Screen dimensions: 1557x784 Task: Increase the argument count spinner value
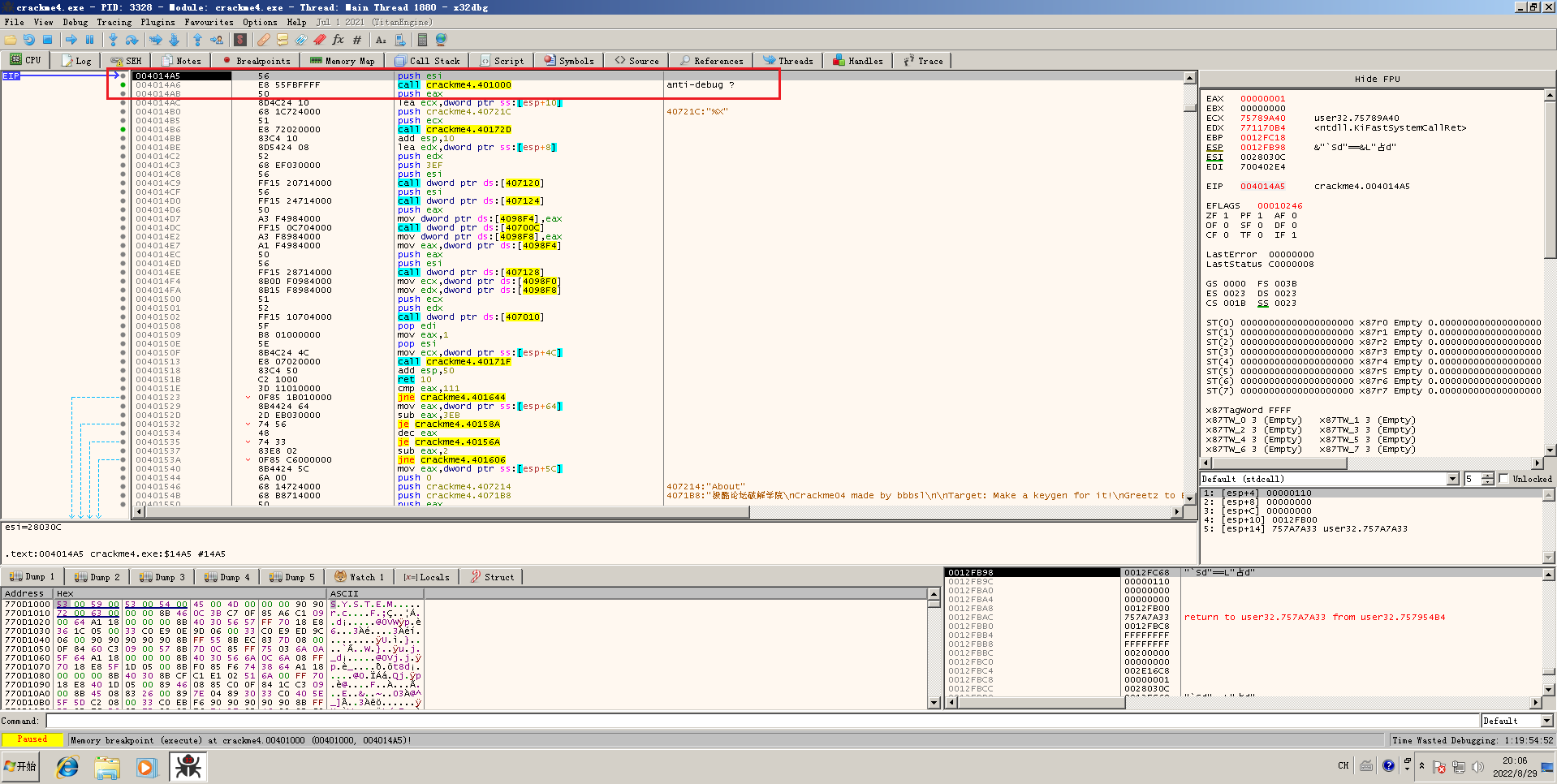(1487, 476)
